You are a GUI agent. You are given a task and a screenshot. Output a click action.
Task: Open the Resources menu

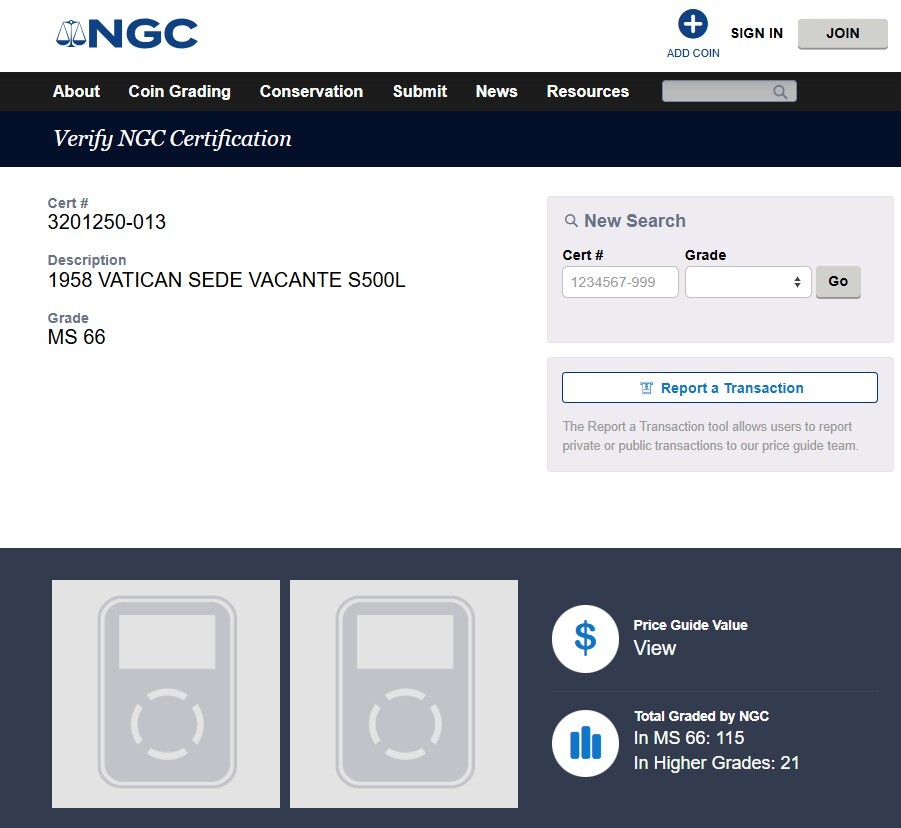point(587,91)
